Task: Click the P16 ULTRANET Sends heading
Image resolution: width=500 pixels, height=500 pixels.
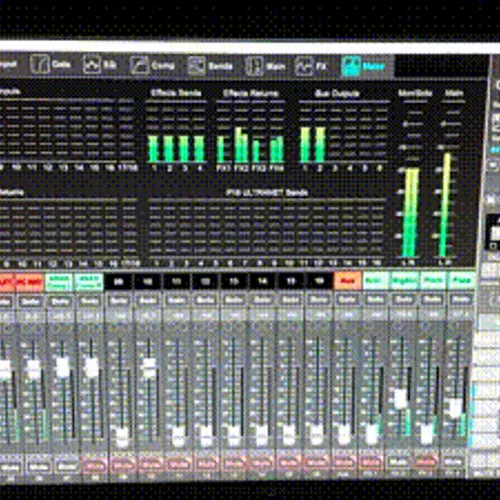Action: coord(267,192)
